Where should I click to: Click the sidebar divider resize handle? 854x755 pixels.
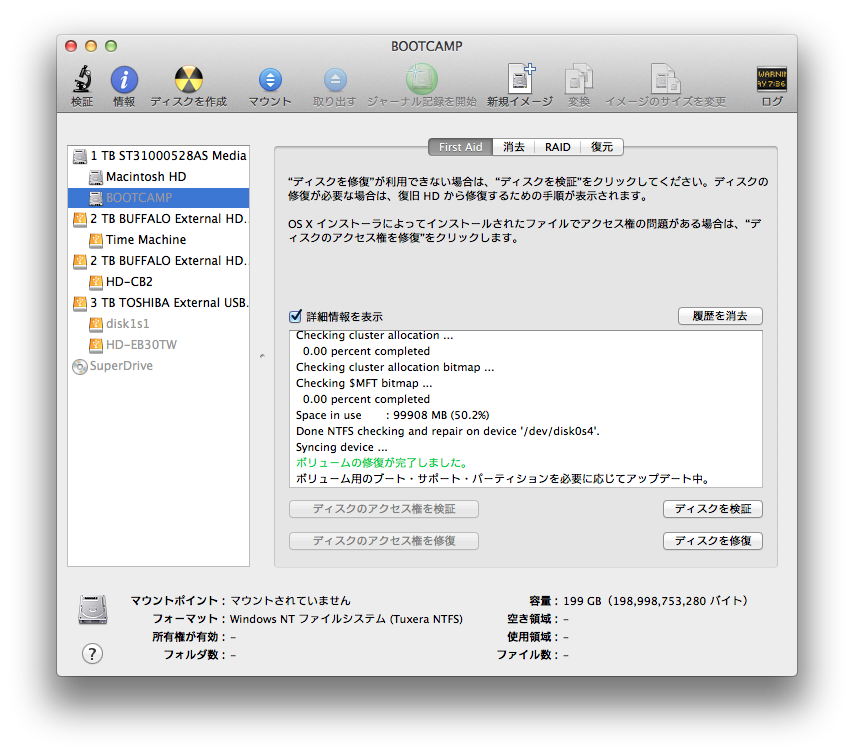tap(262, 356)
